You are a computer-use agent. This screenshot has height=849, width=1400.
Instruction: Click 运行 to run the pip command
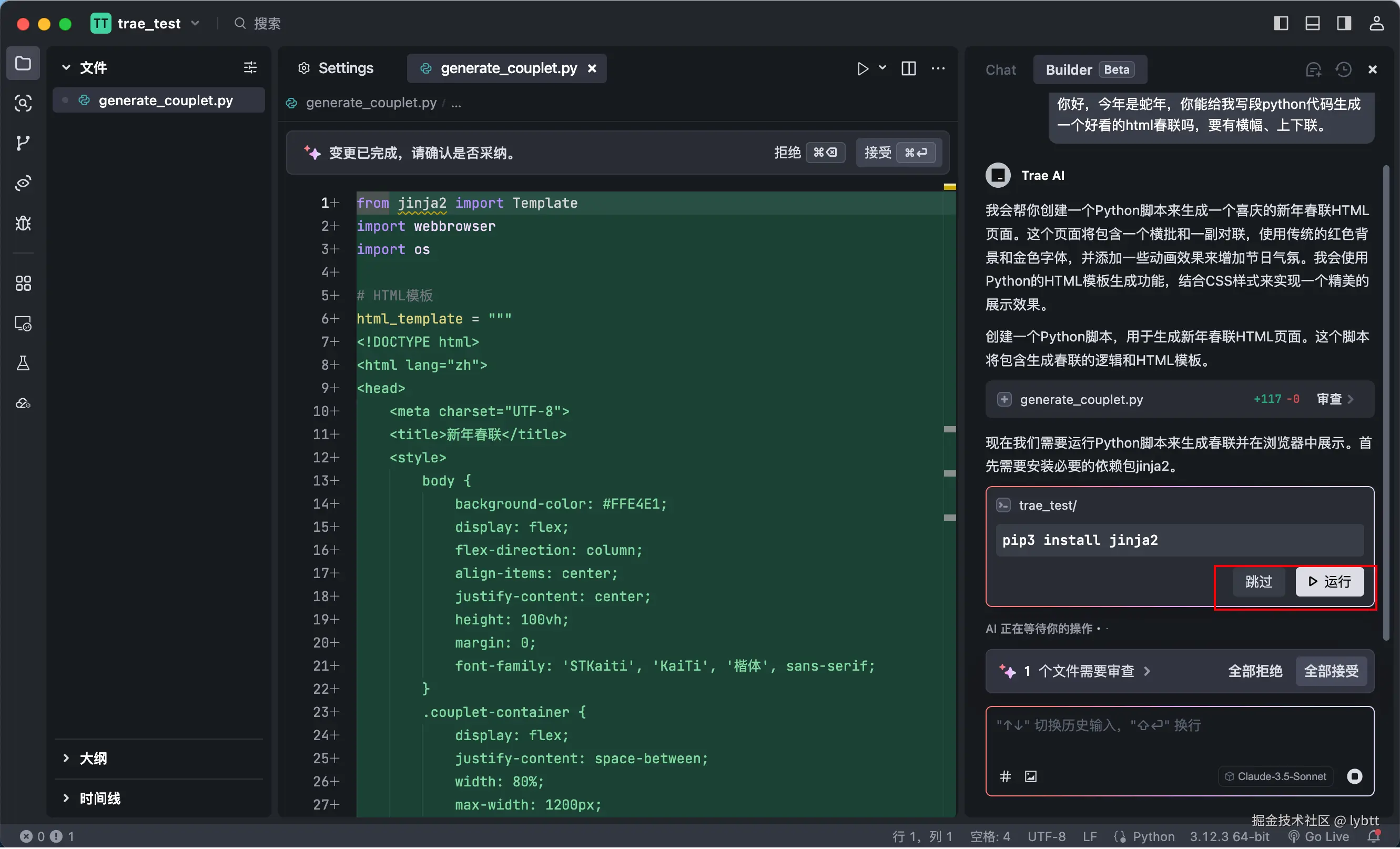(1329, 581)
